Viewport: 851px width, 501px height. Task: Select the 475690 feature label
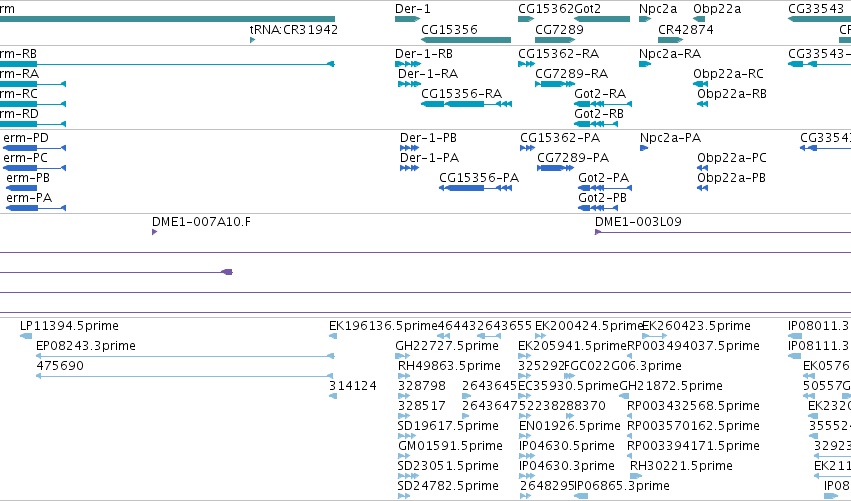60,366
